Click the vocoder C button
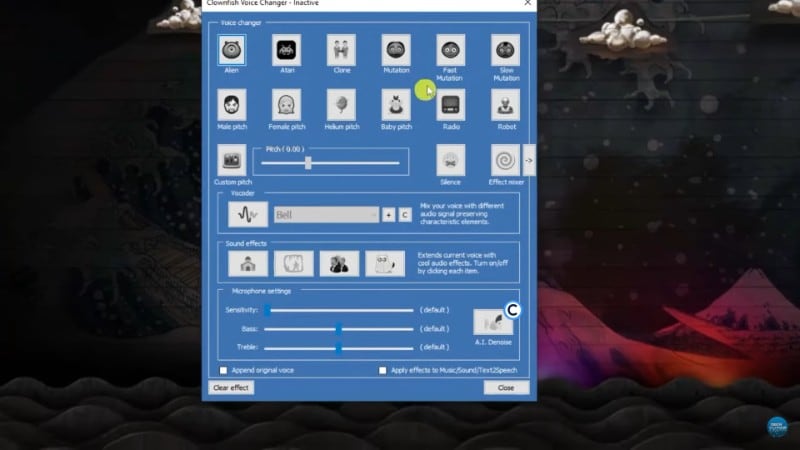 pos(405,215)
